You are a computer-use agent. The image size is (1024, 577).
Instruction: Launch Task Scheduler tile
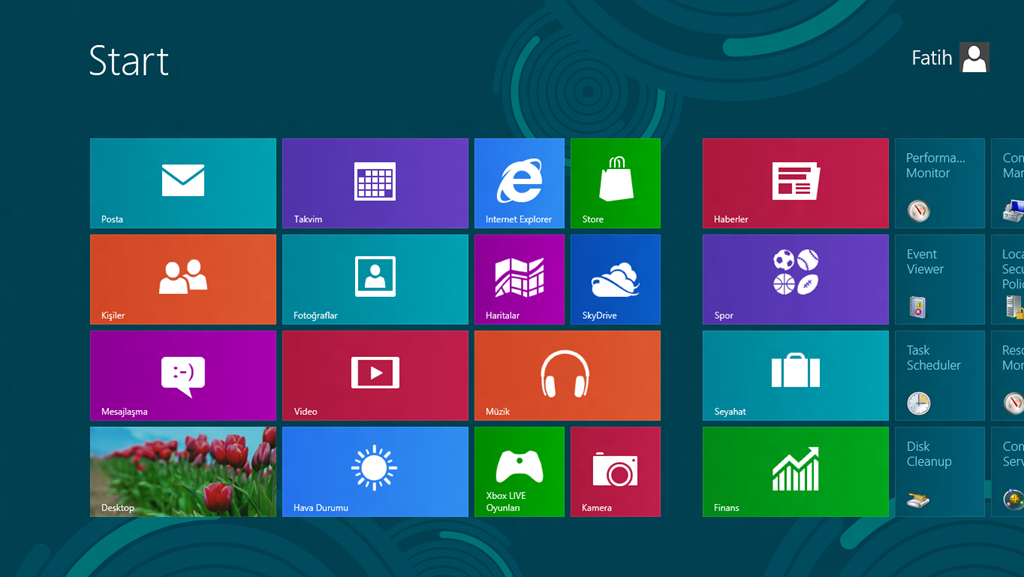pos(940,375)
